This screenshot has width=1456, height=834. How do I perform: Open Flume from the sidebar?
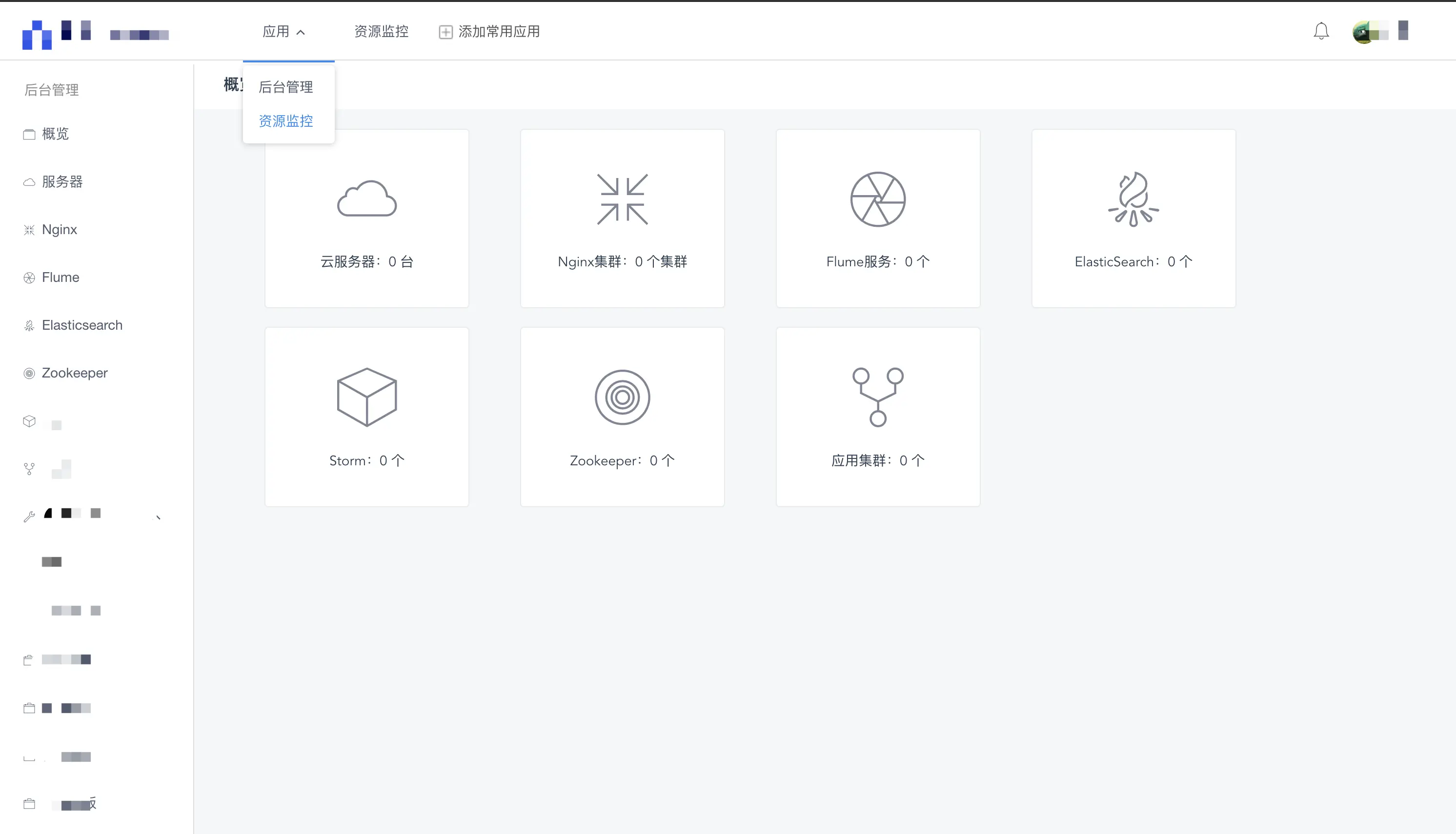60,277
